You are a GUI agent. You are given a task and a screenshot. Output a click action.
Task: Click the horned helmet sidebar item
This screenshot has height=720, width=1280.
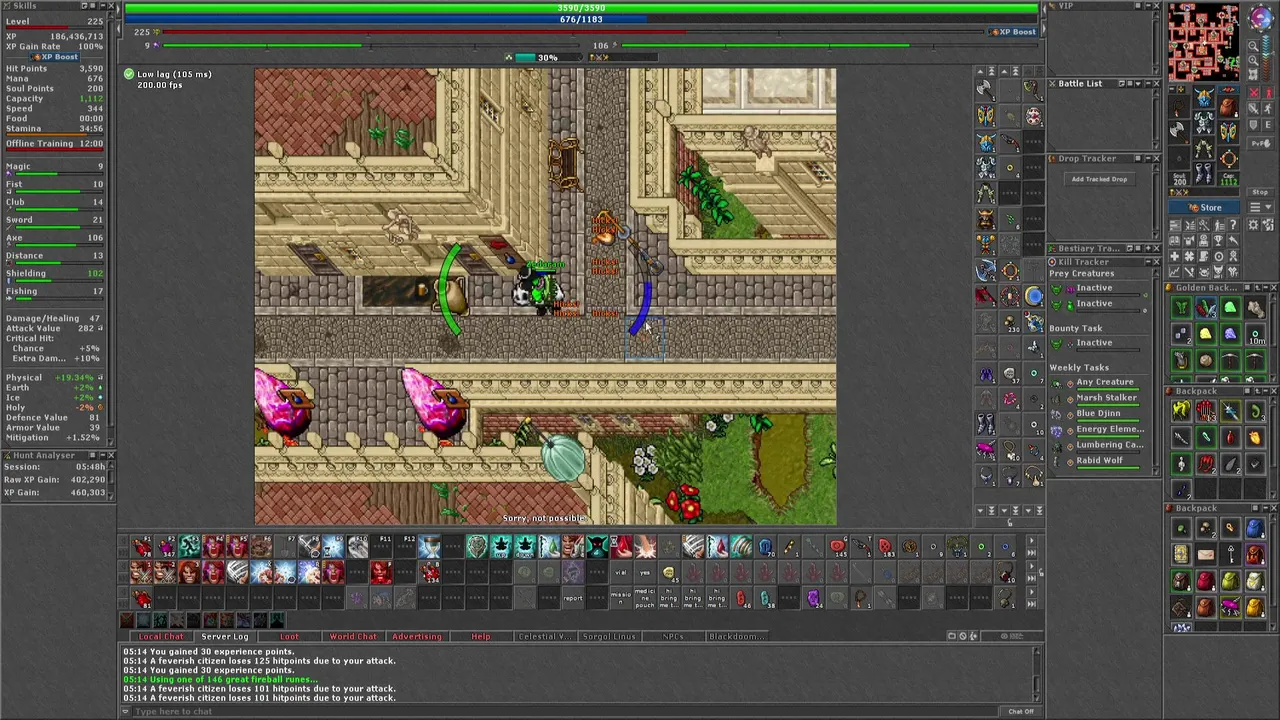click(x=985, y=218)
